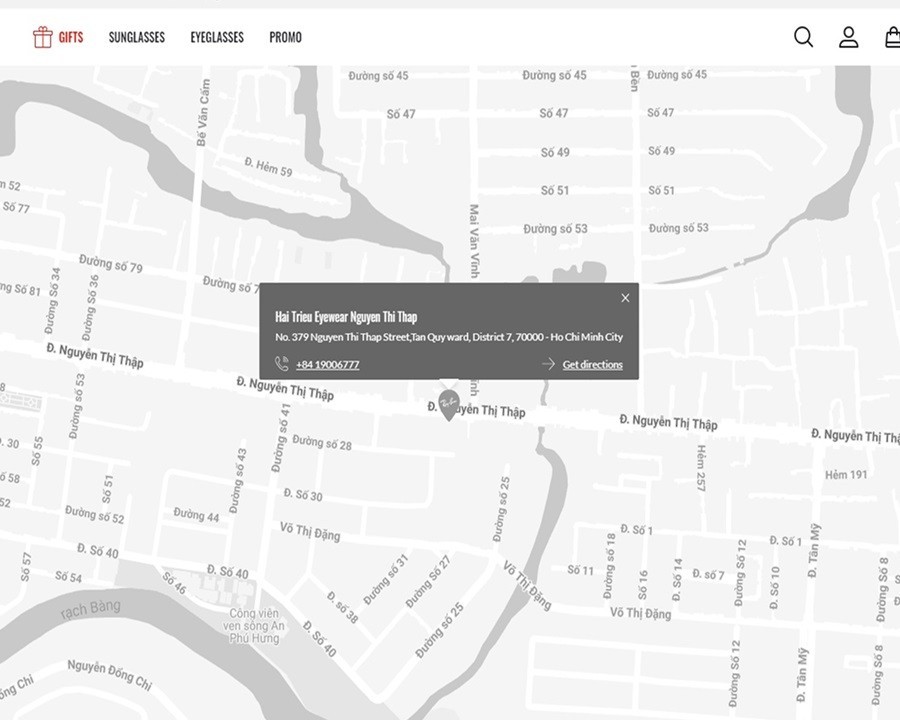Click the arrow icon beside Get directions
Screen dimensions: 900x720
(548, 364)
